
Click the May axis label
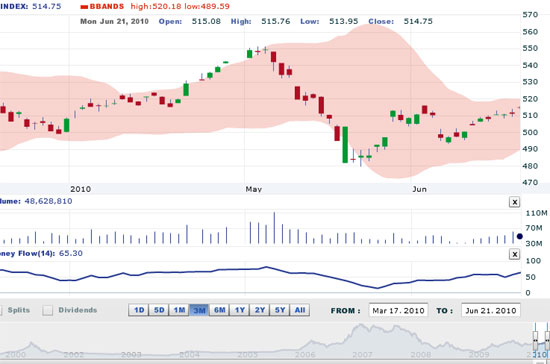pos(254,189)
